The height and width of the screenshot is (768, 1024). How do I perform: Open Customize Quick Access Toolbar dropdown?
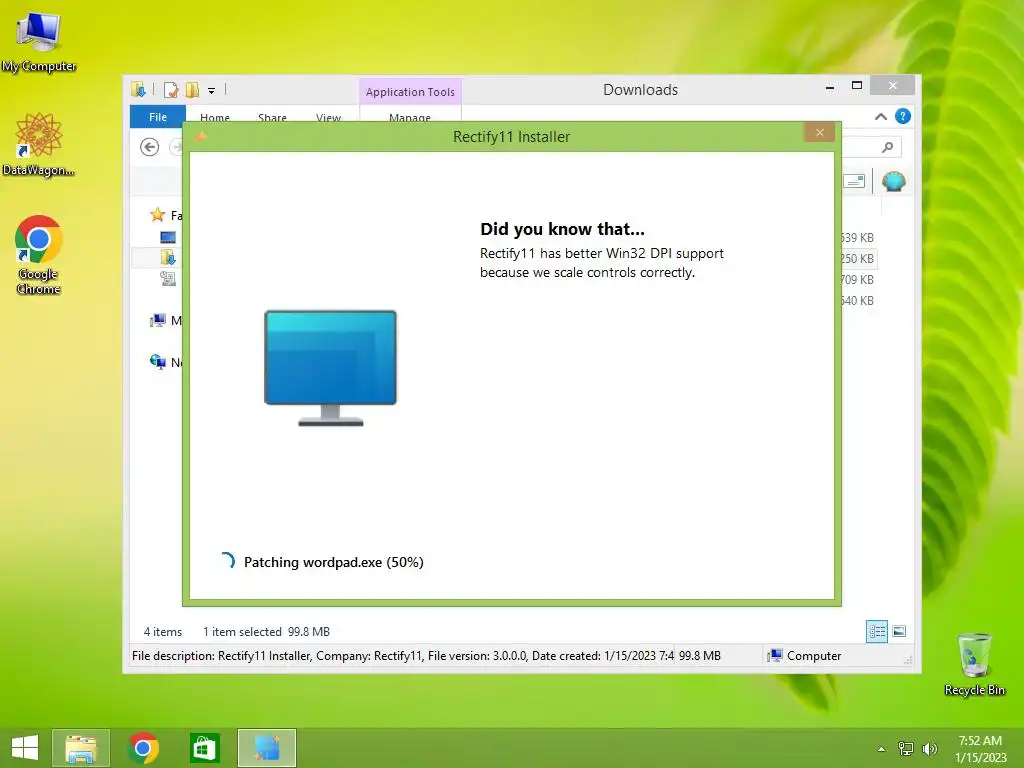tap(212, 90)
